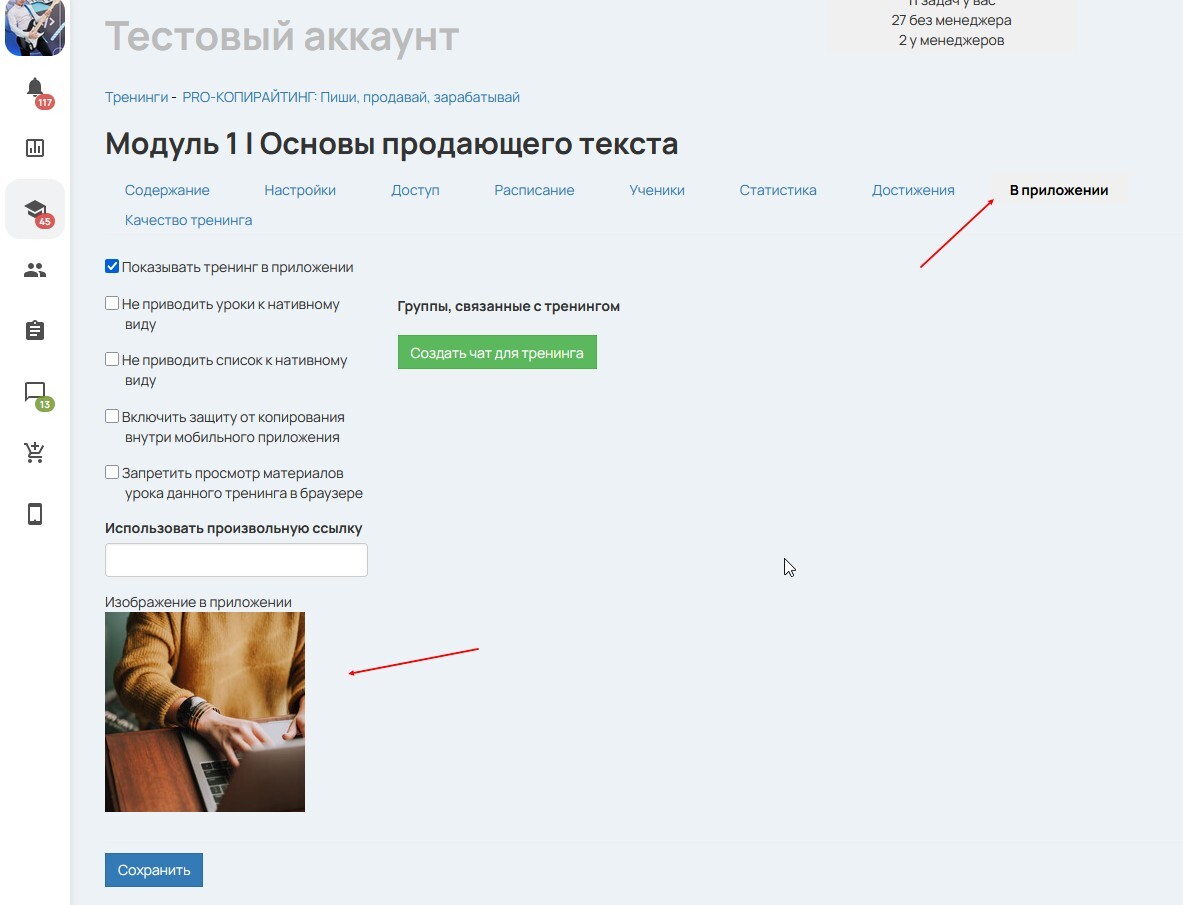The image size is (1183, 905).
Task: Open the analytics chart icon
Action: click(x=35, y=148)
